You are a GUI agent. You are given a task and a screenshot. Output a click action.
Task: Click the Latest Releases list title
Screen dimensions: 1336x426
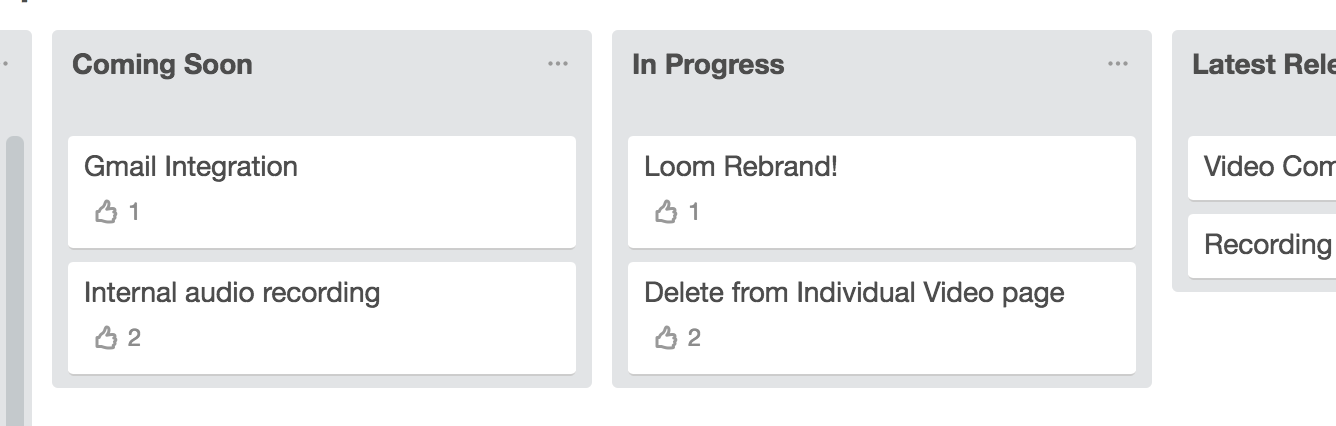coord(1264,64)
